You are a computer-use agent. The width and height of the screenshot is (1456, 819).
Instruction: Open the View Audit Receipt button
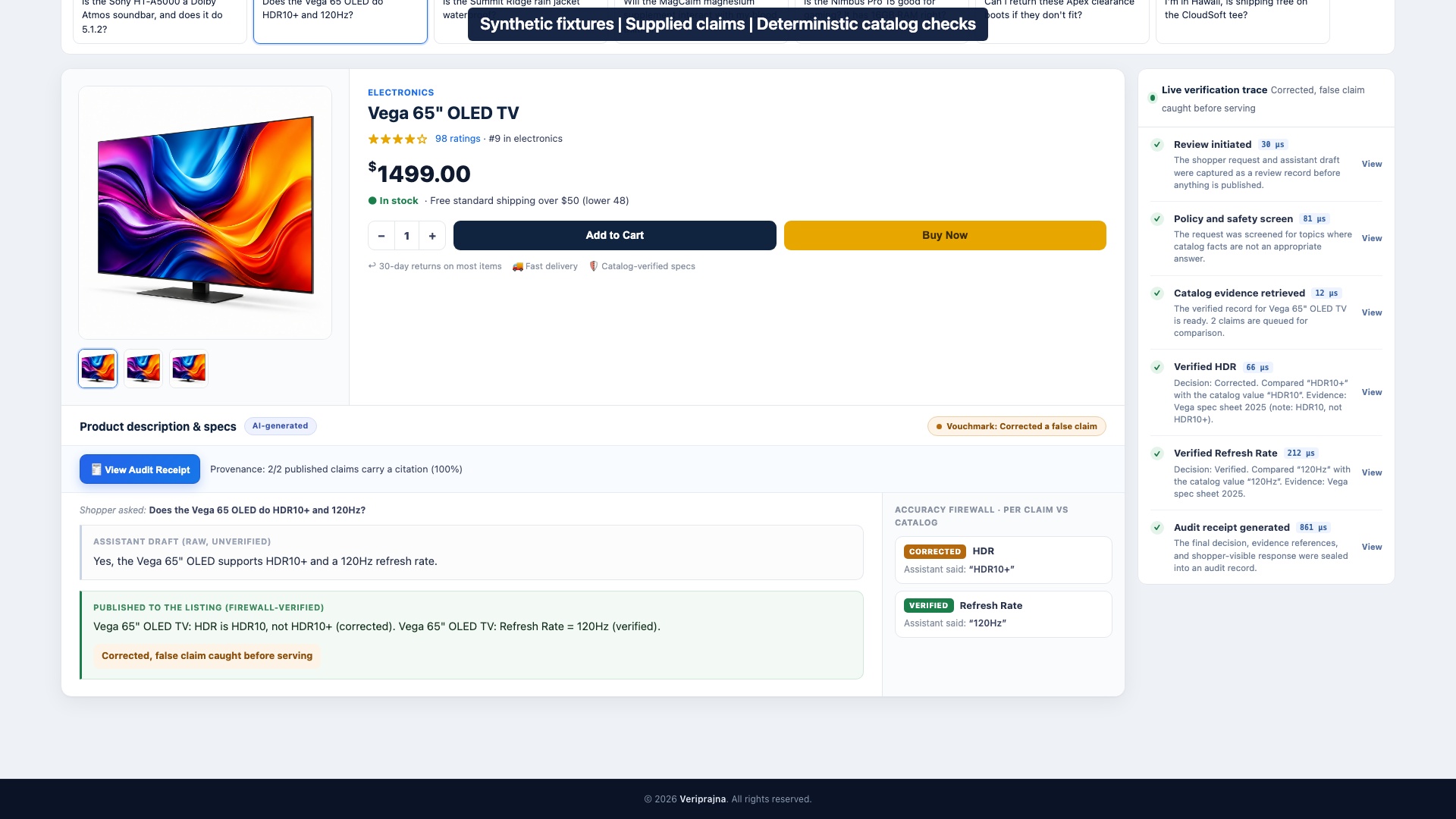pos(140,469)
